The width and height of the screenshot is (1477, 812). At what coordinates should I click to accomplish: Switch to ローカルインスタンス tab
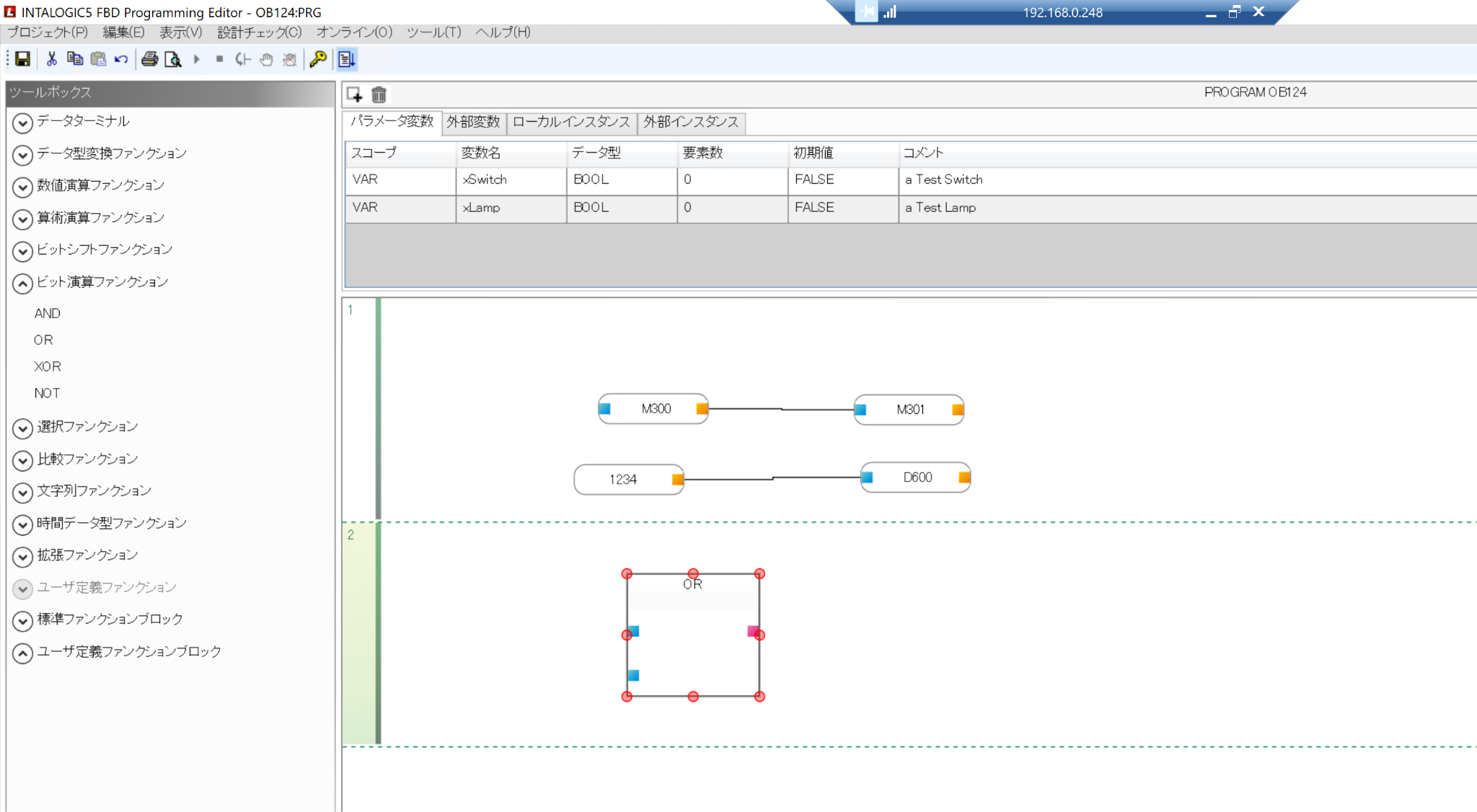[x=571, y=123]
